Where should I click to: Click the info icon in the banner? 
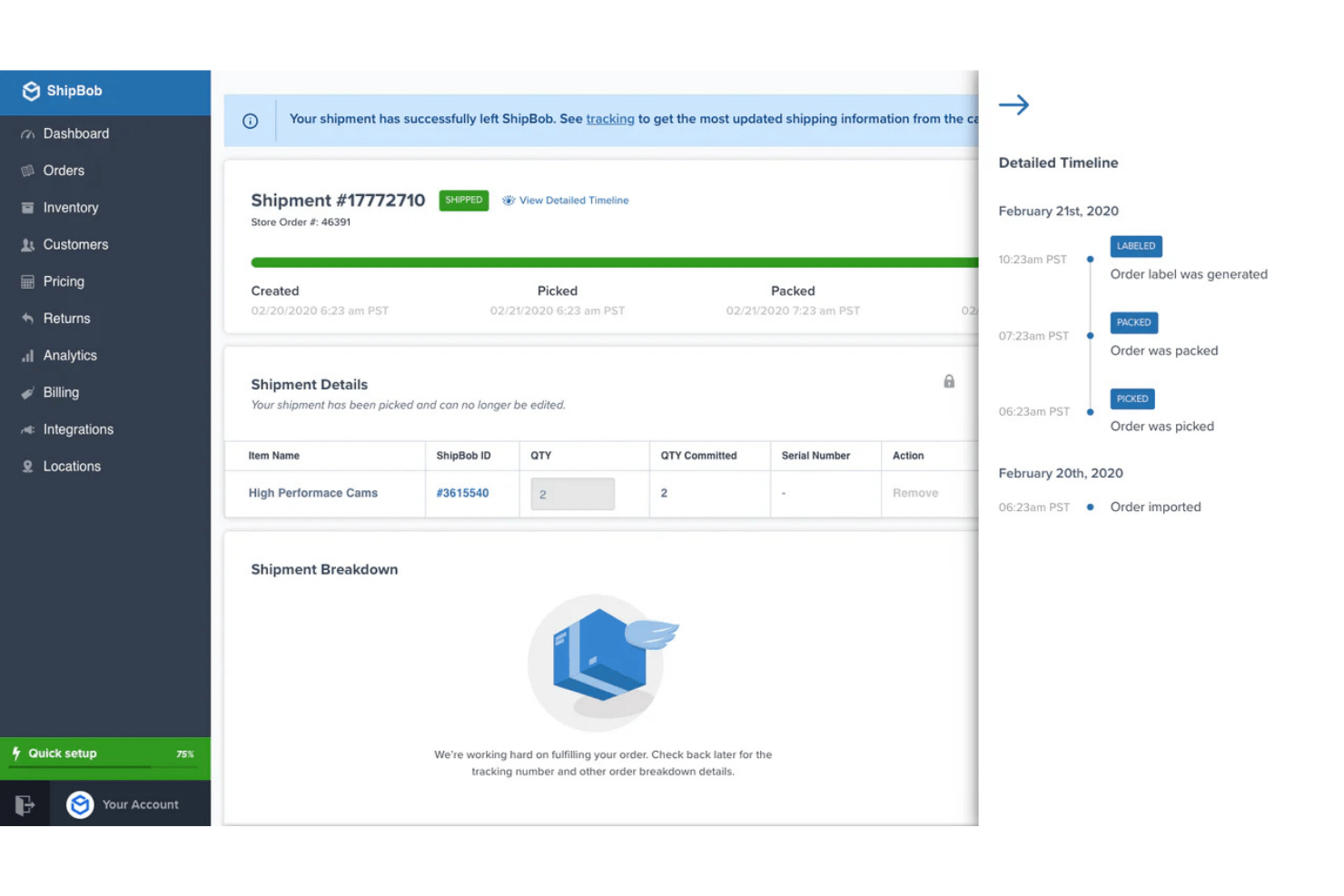(251, 121)
